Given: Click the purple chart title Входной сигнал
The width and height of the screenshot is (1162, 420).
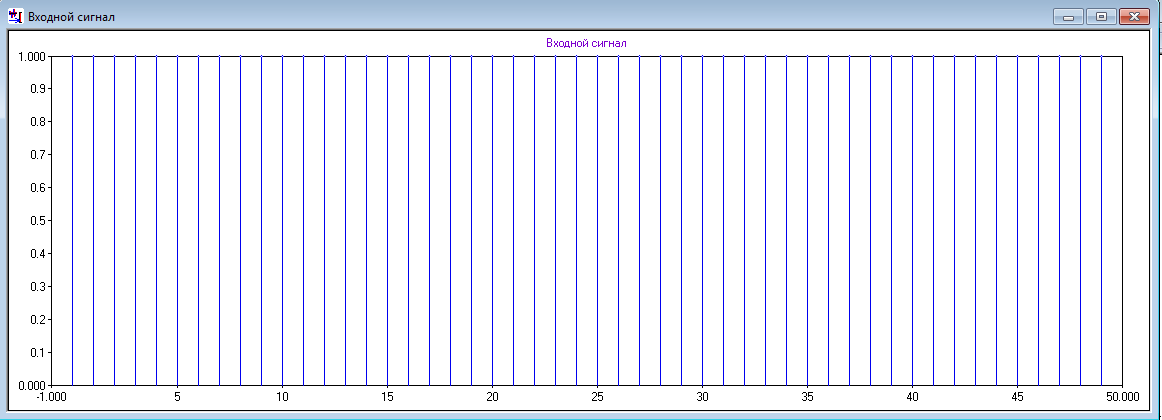Looking at the screenshot, I should [x=586, y=43].
